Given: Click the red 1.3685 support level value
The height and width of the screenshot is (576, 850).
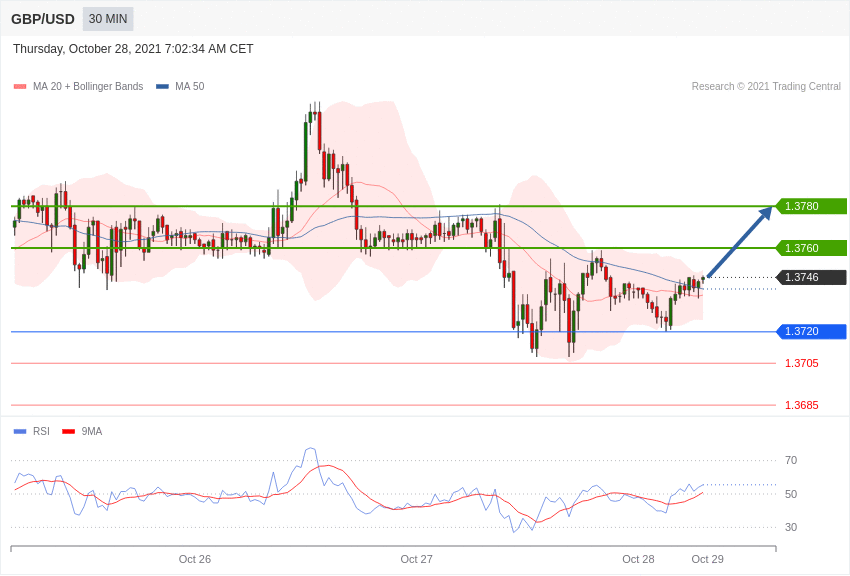Looking at the screenshot, I should 802,405.
